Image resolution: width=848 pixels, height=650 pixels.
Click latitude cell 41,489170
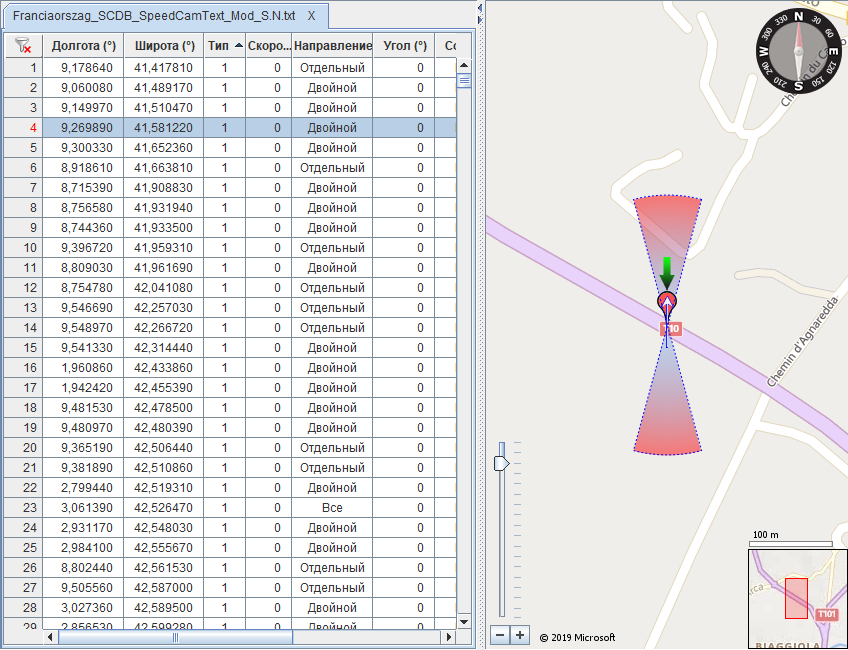tap(164, 88)
